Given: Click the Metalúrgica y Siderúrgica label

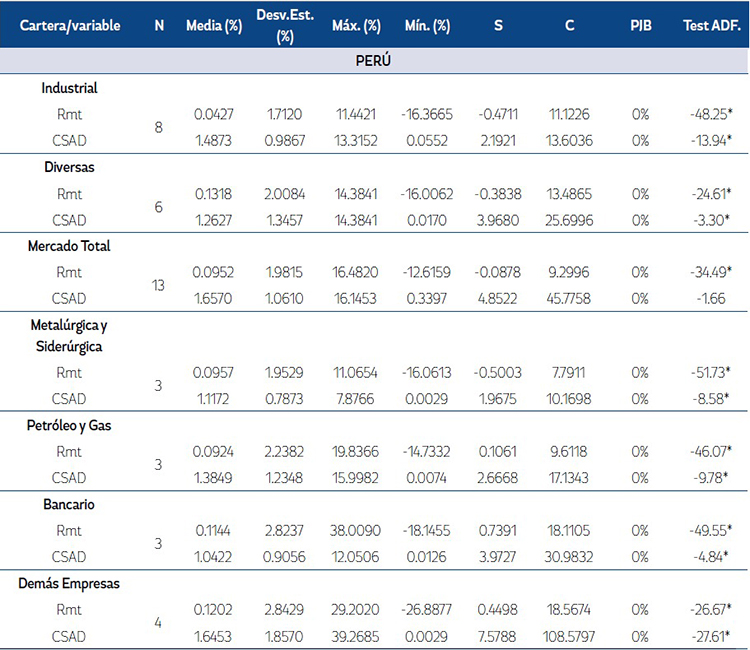Looking at the screenshot, I should 69,334.
